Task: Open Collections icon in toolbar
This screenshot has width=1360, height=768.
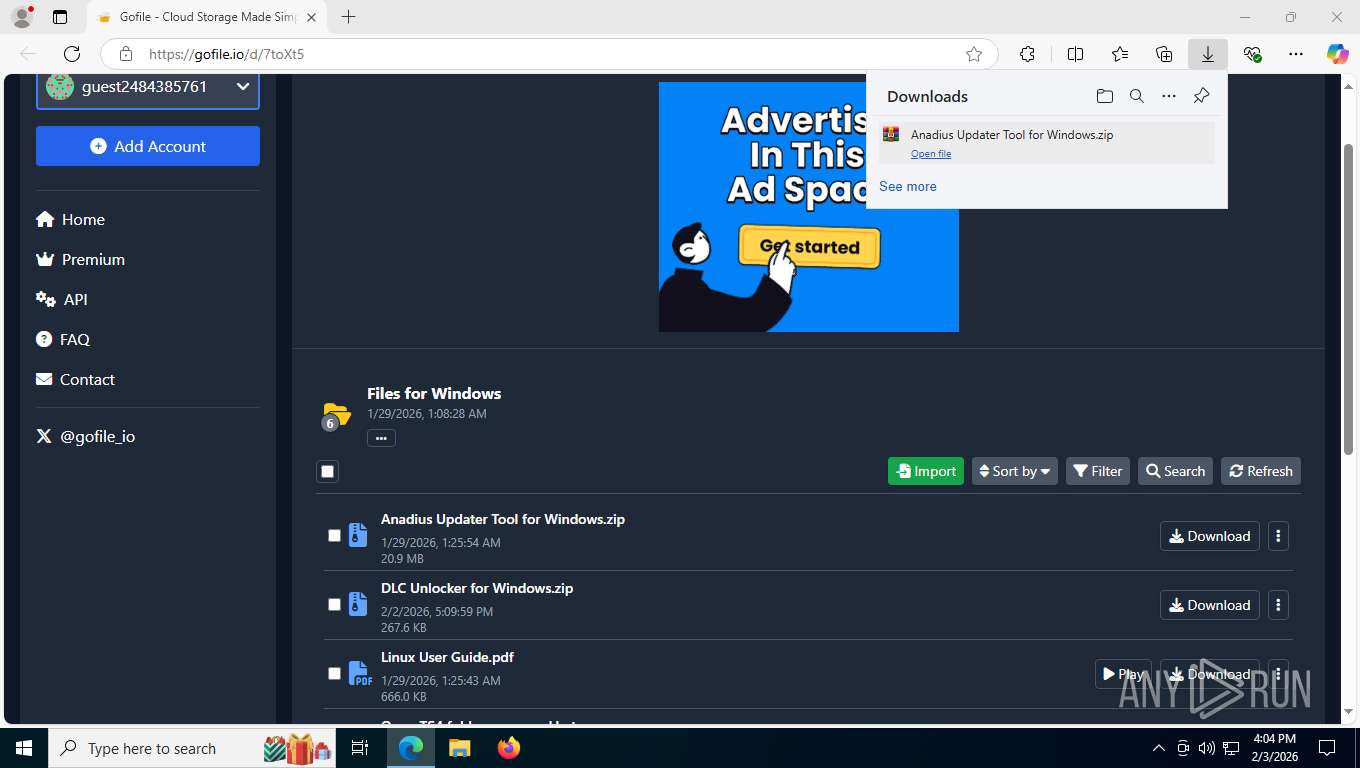Action: 1164,54
